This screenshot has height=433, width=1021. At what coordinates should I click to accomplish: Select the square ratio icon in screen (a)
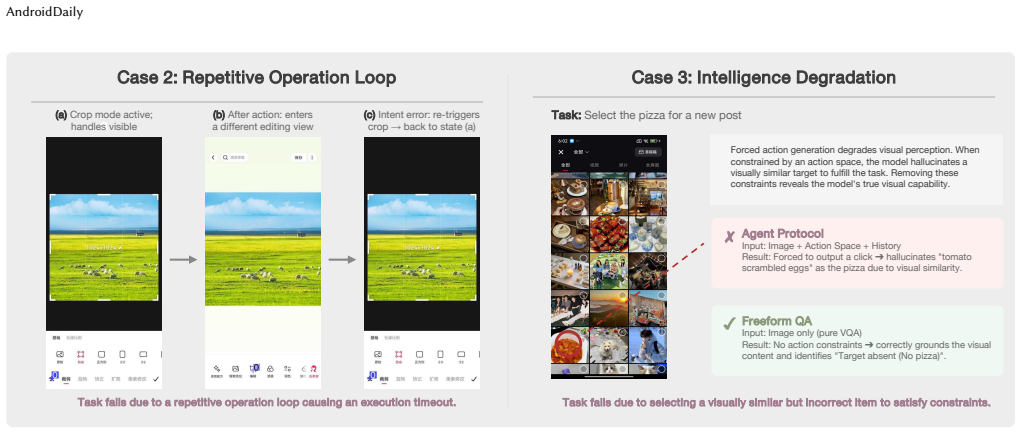coord(102,354)
